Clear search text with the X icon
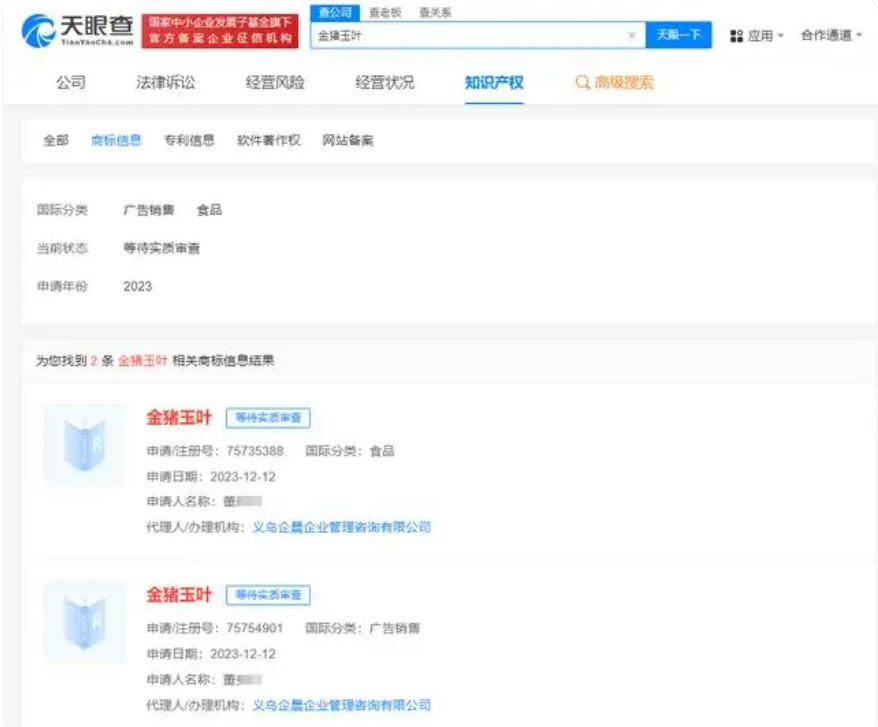Screen dimensions: 878x727 point(631,36)
